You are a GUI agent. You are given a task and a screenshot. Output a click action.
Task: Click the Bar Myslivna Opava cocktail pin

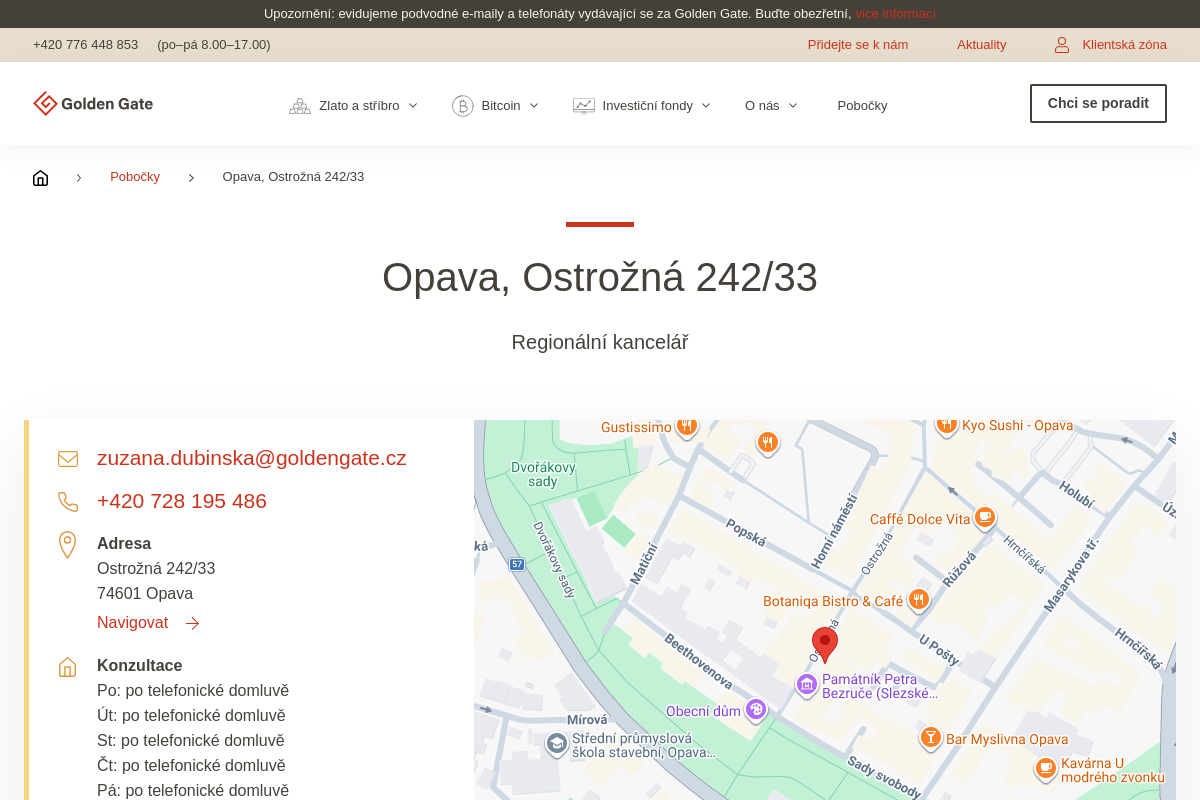(931, 738)
